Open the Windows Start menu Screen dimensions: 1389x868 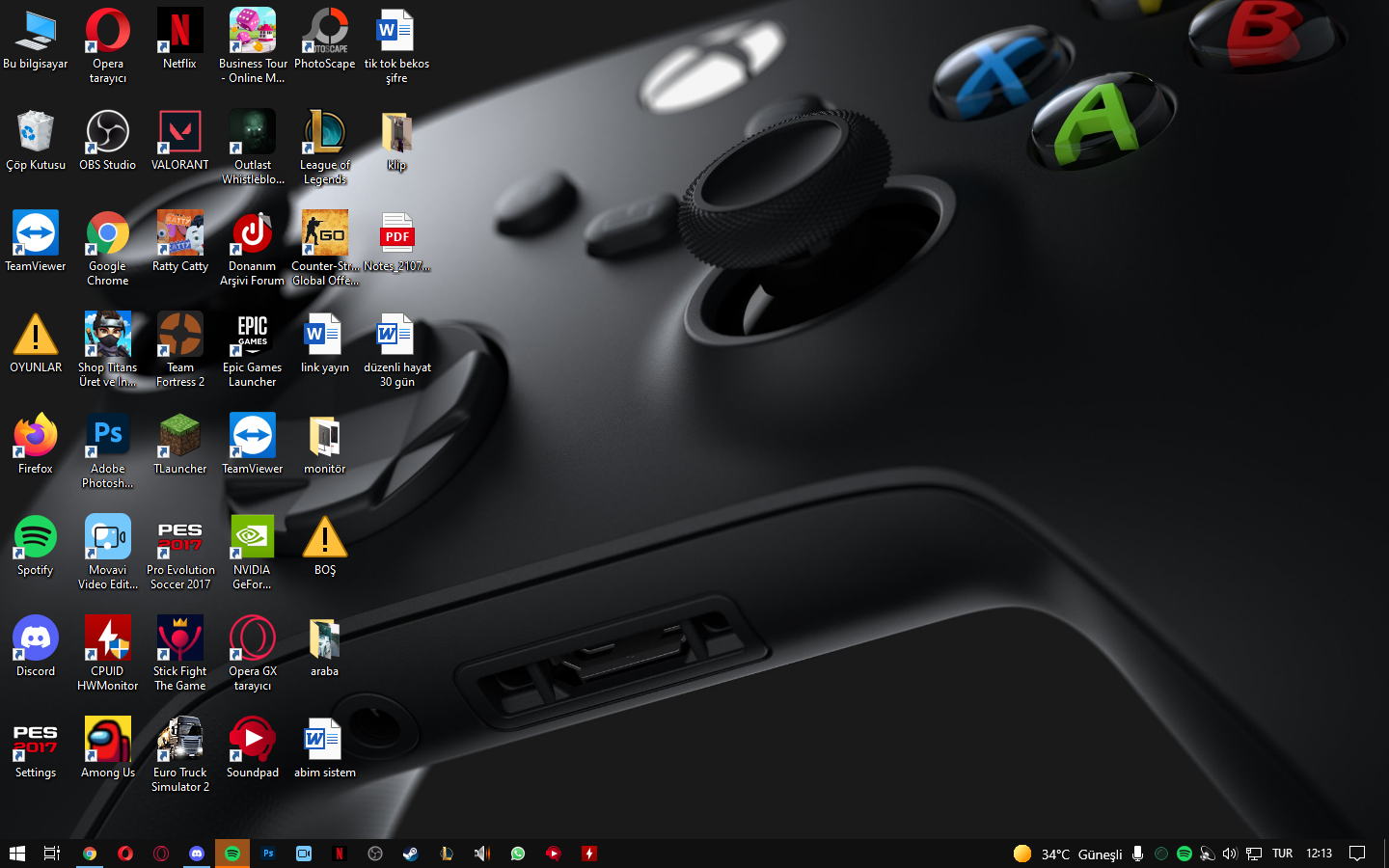click(x=16, y=854)
